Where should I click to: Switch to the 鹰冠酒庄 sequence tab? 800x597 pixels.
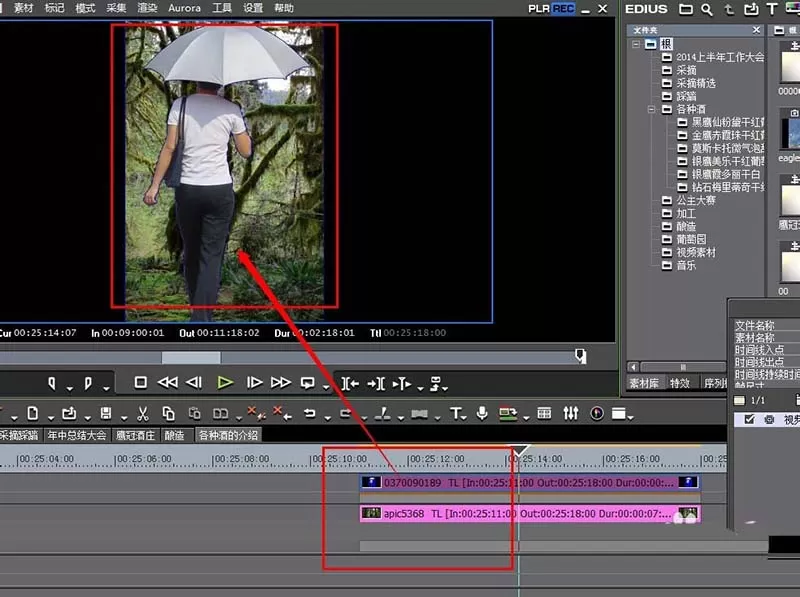point(135,435)
